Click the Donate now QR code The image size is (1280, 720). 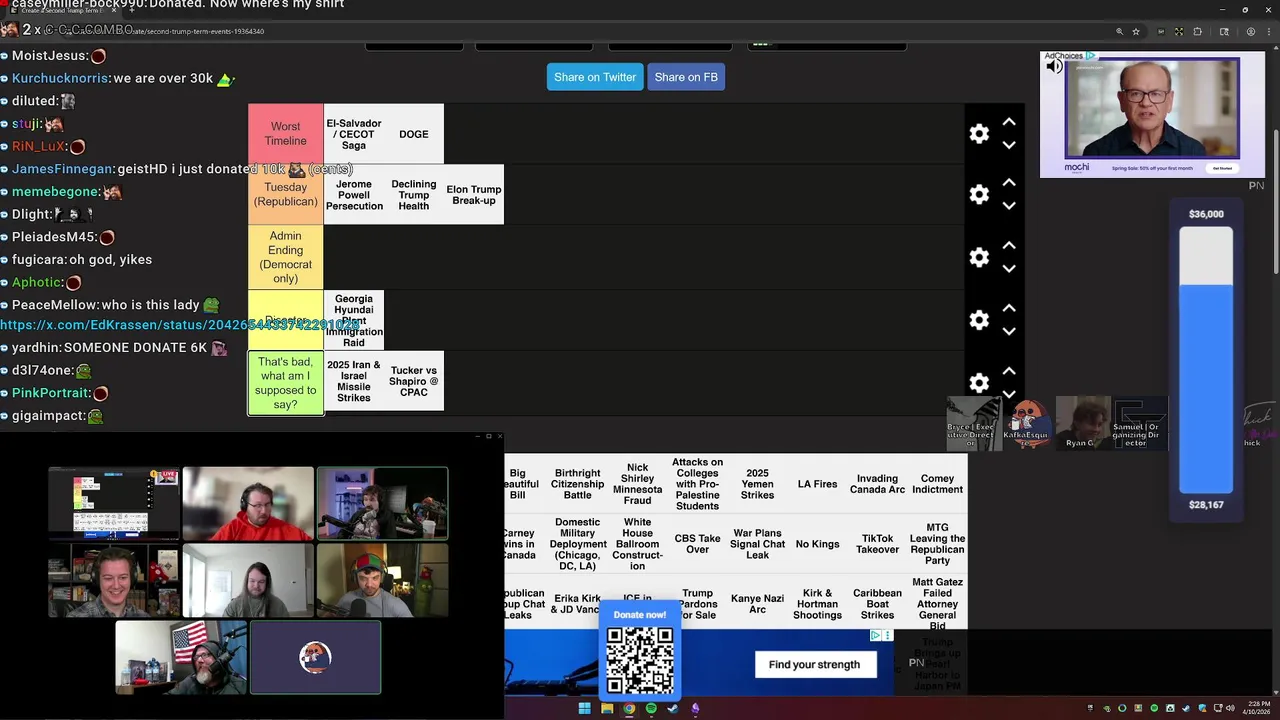640,658
